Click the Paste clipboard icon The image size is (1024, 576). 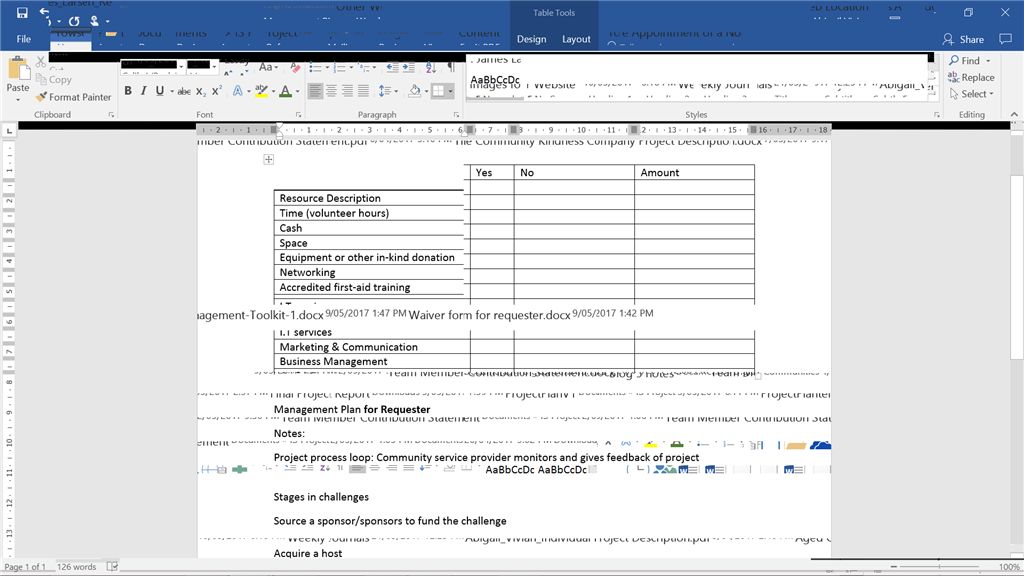(18, 69)
